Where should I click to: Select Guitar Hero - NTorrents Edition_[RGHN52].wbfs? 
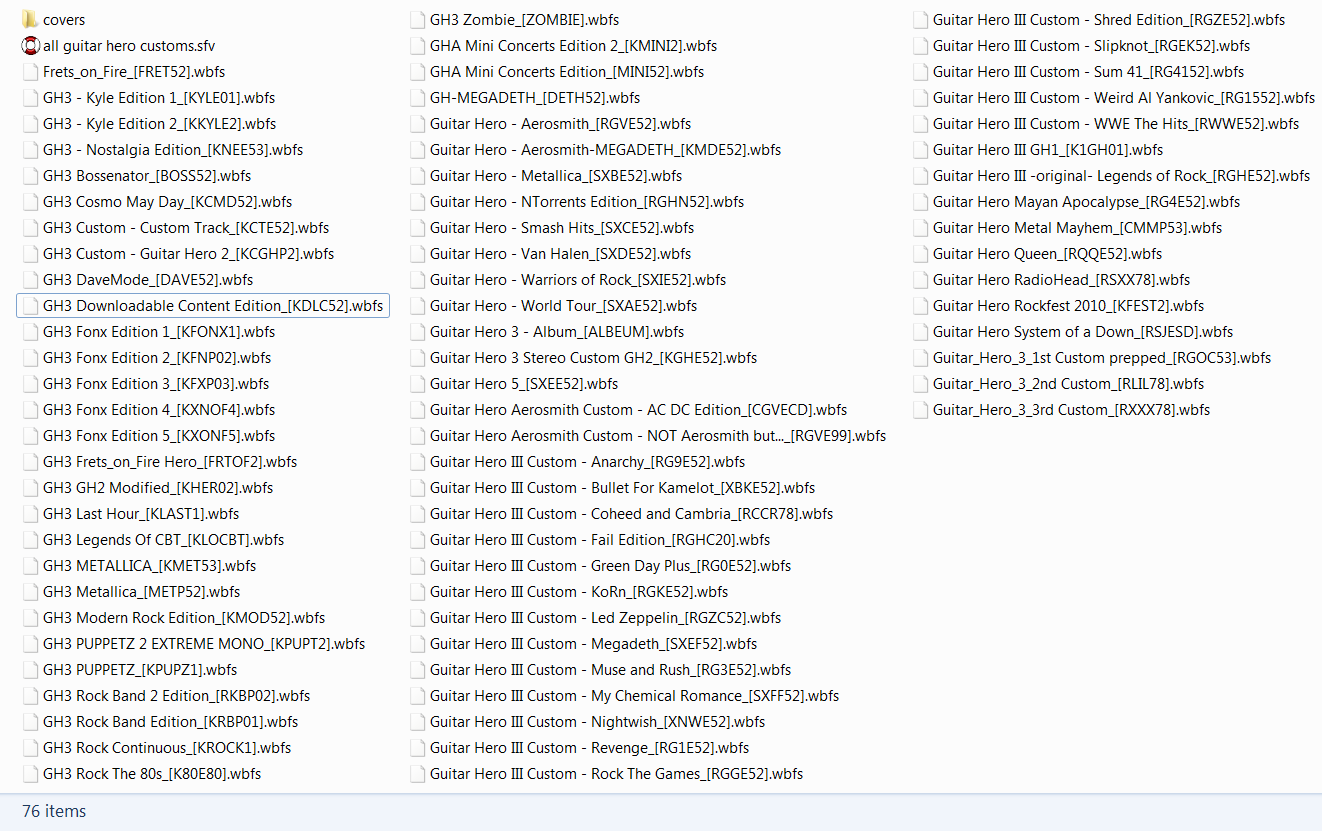coord(587,202)
